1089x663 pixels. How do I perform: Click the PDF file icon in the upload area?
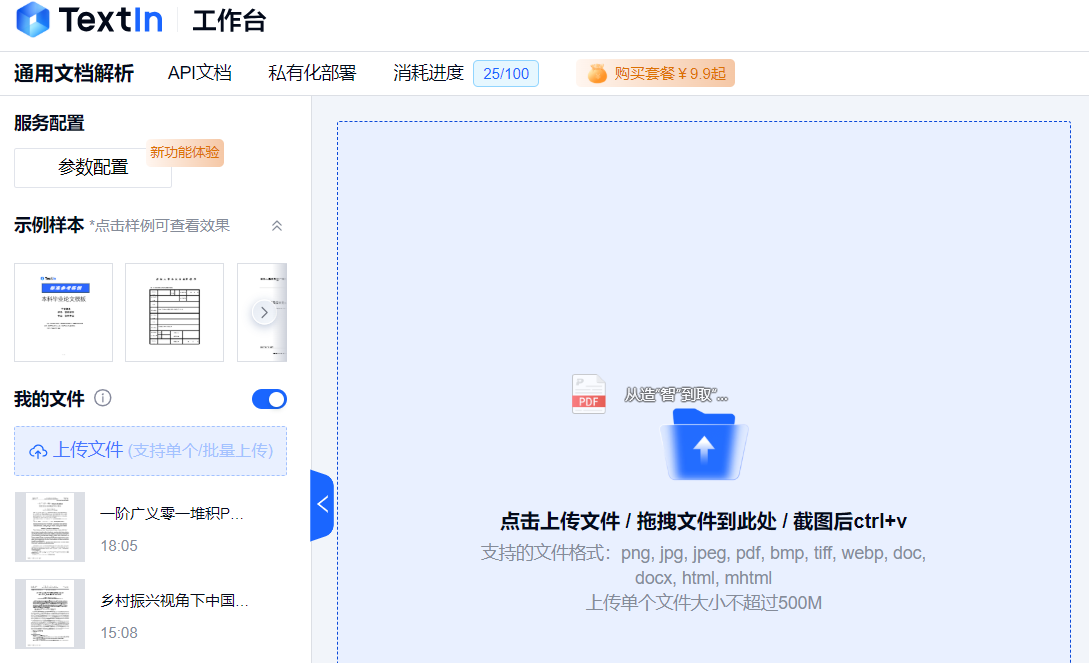589,396
